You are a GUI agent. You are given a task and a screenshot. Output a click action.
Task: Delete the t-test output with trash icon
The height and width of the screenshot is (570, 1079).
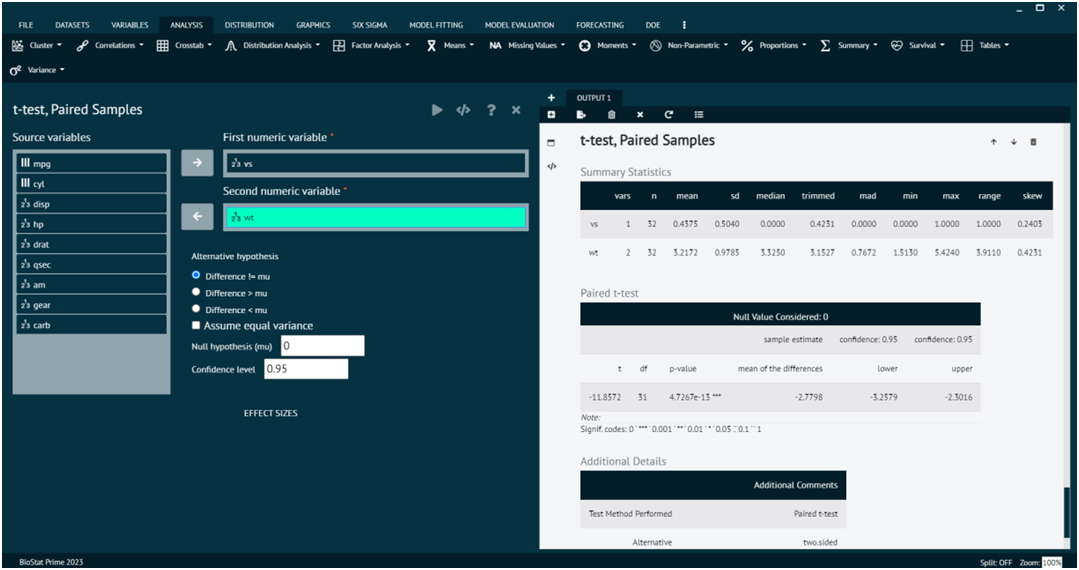pos(1033,142)
